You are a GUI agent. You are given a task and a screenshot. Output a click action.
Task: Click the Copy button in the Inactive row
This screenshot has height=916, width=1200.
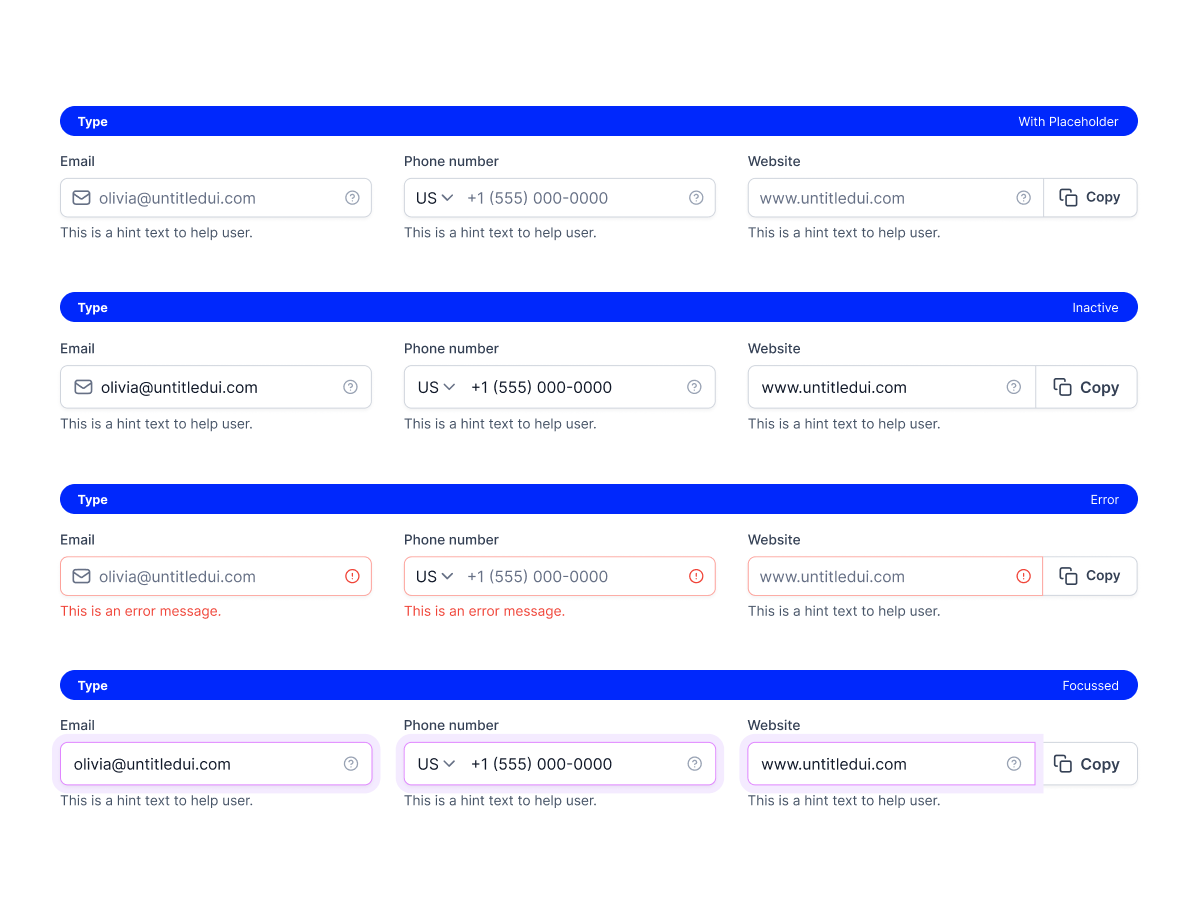[x=1086, y=387]
